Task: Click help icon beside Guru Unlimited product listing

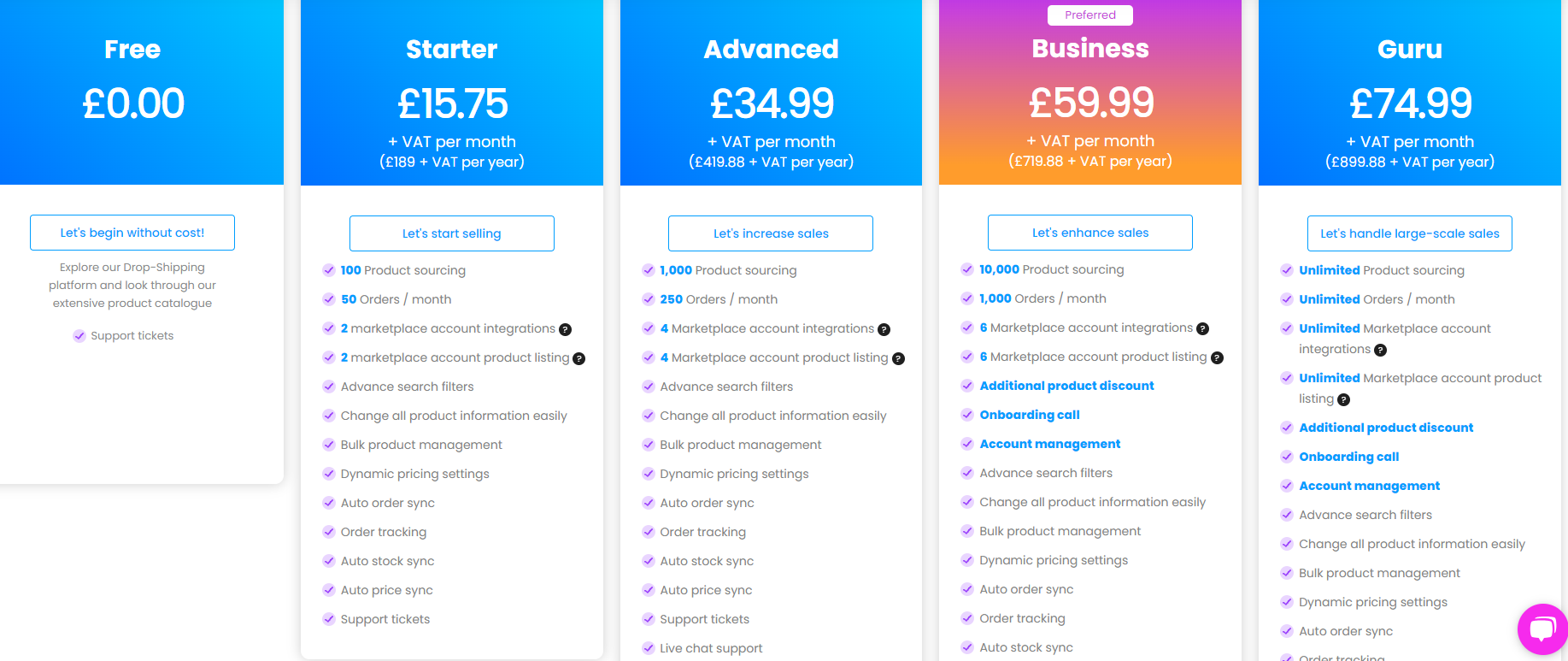Action: (1343, 399)
